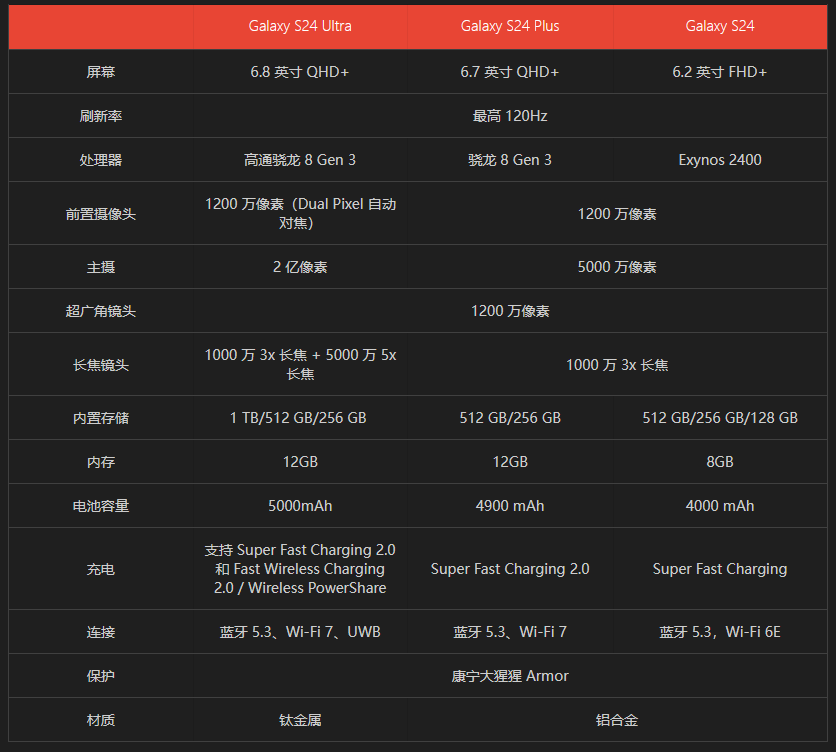Select the 主摄 row label
This screenshot has height=752, width=836.
101,267
